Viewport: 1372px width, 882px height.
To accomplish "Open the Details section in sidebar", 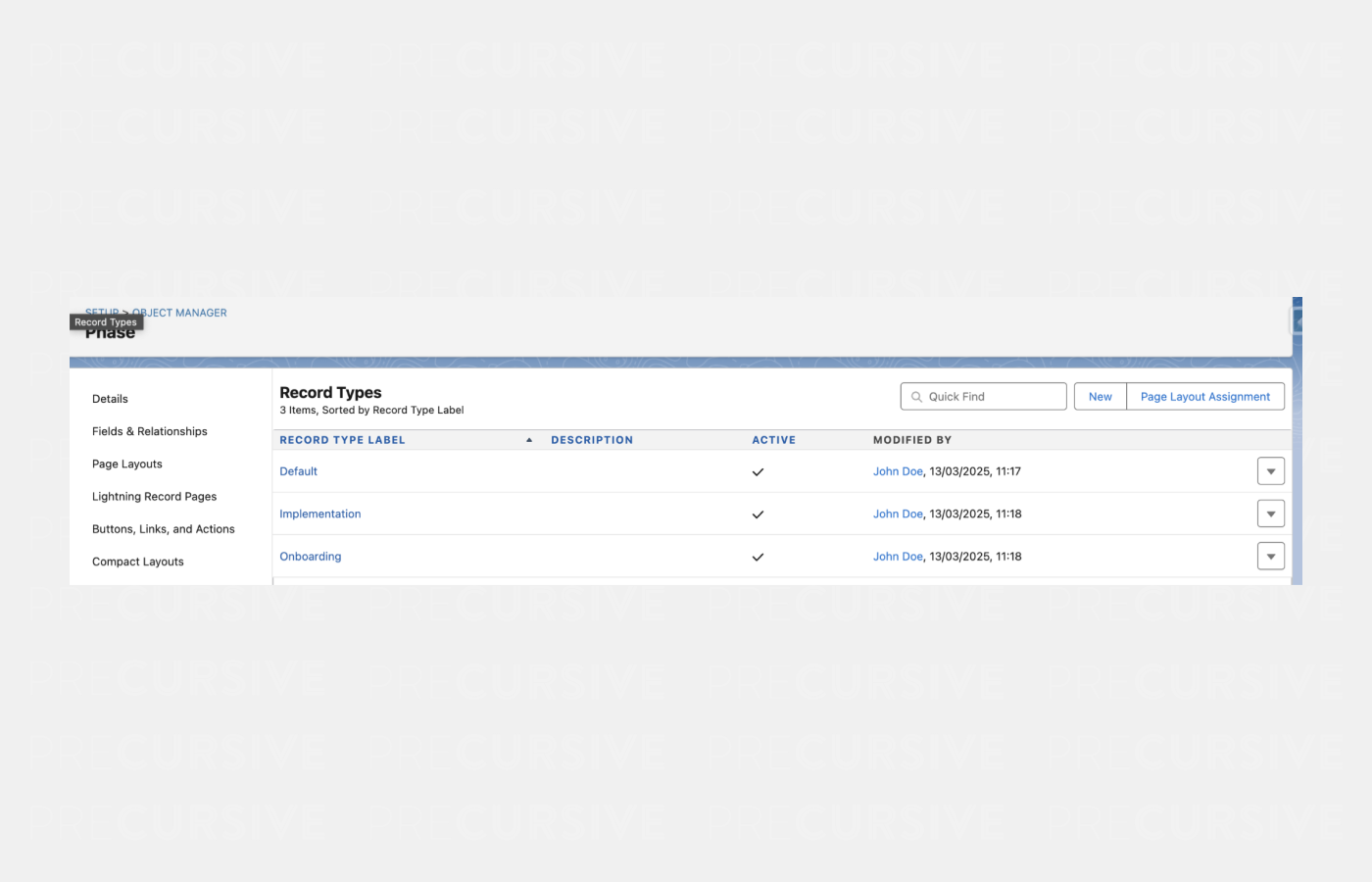I will tap(110, 399).
